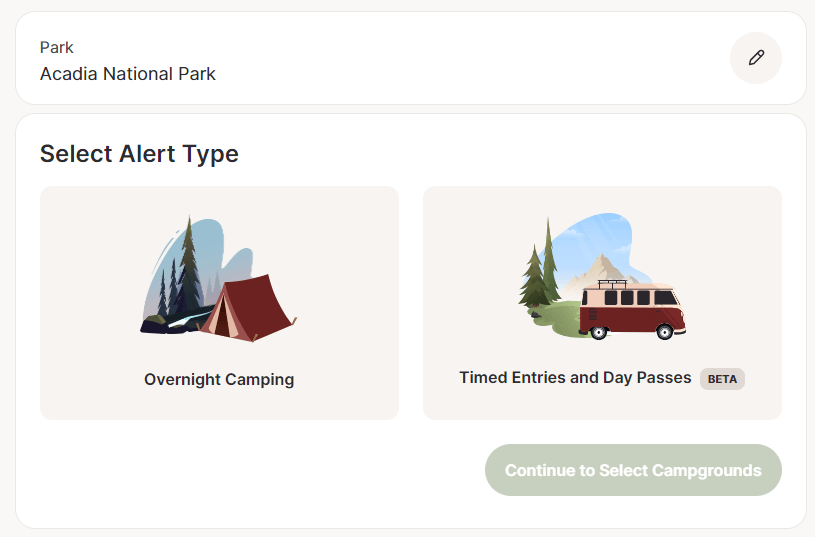The width and height of the screenshot is (815, 537).
Task: Click the Overnight Camping label text
Action: coord(219,379)
